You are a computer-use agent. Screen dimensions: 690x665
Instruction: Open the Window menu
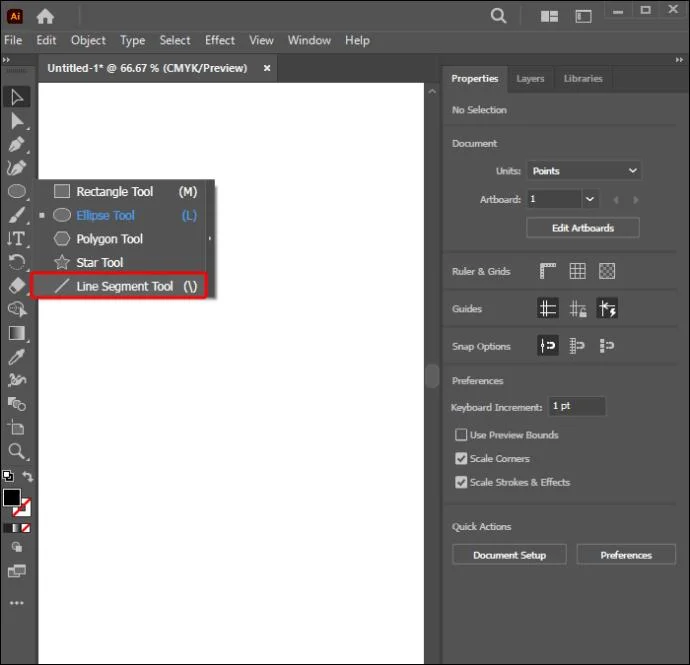tap(309, 40)
